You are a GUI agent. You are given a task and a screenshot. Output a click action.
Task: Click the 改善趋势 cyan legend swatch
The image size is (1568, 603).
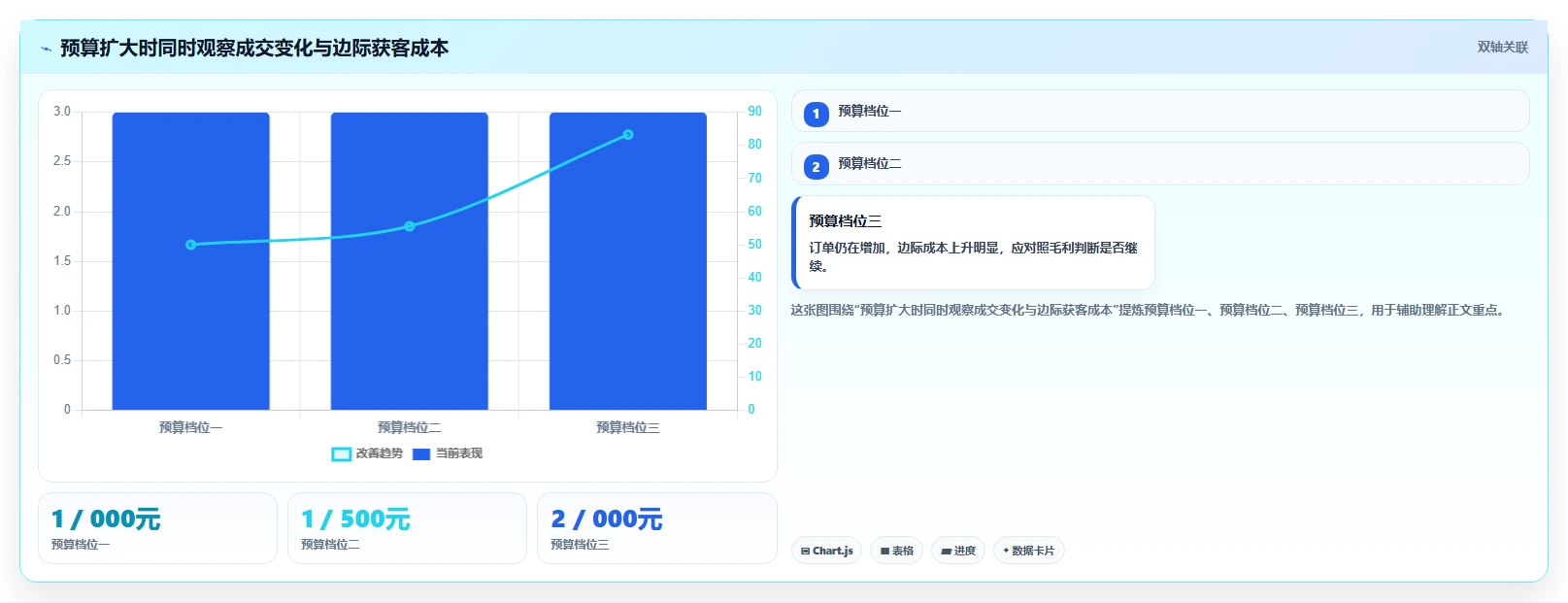[x=342, y=454]
